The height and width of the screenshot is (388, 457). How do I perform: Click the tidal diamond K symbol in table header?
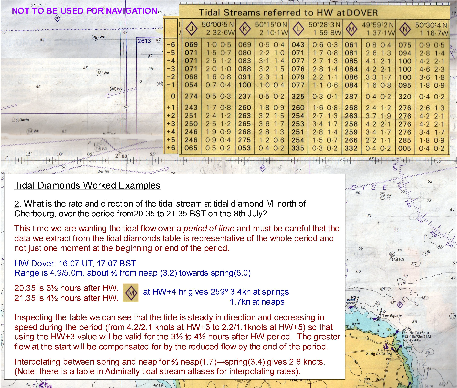245,29
